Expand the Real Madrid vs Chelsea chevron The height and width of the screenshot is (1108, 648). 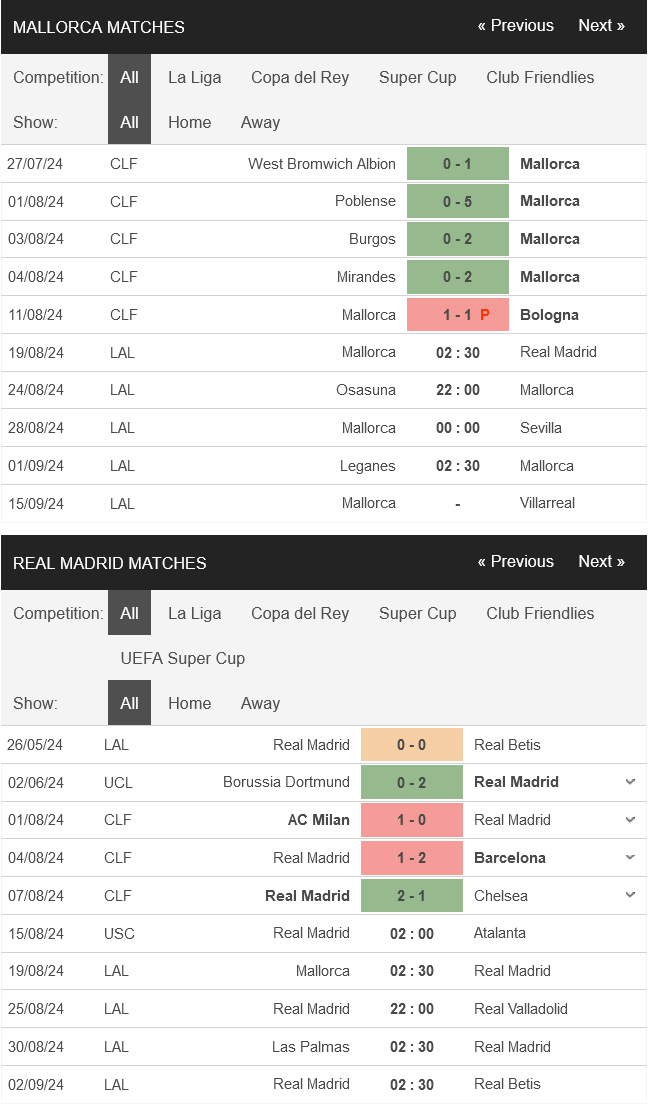point(630,895)
